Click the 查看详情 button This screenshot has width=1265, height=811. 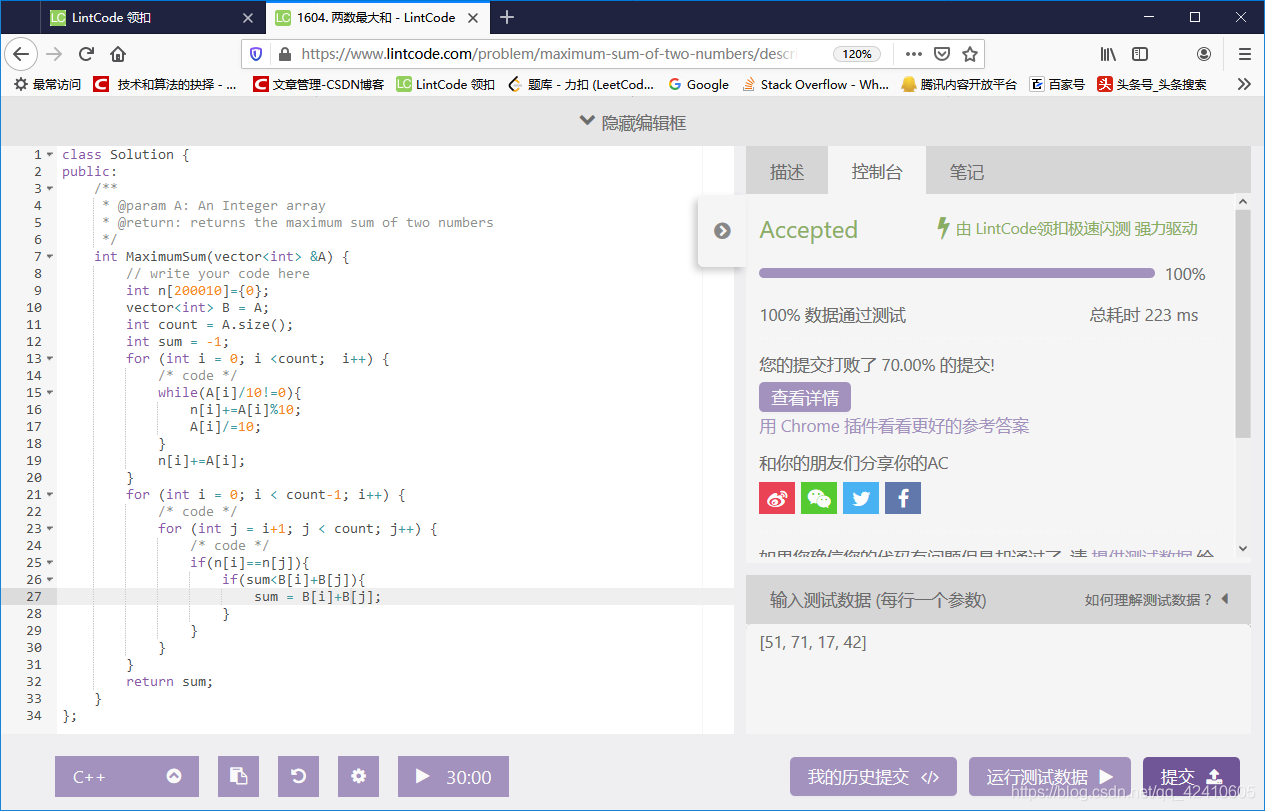804,397
